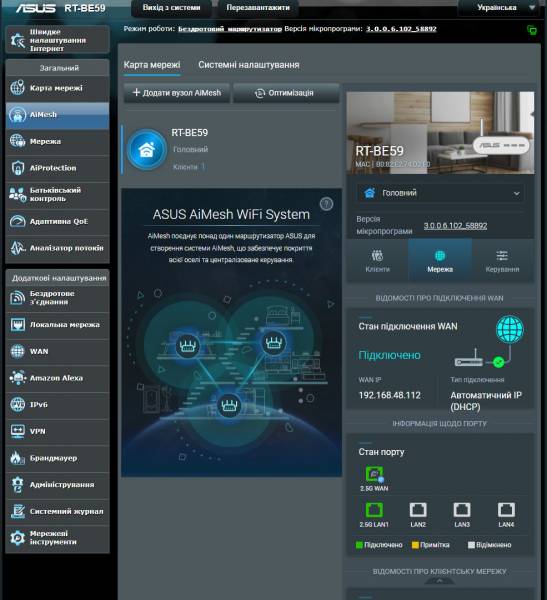Screen dimensions: 547x600
Task: Click the LAN4 port icon
Action: pos(506,510)
